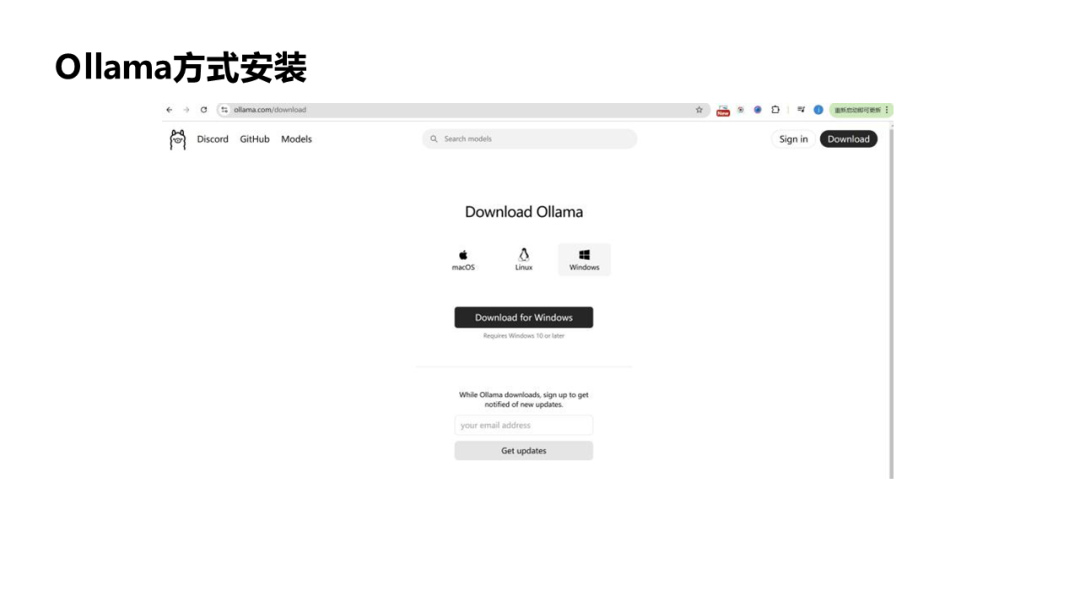
Task: Click the Get updates button
Action: 523,450
